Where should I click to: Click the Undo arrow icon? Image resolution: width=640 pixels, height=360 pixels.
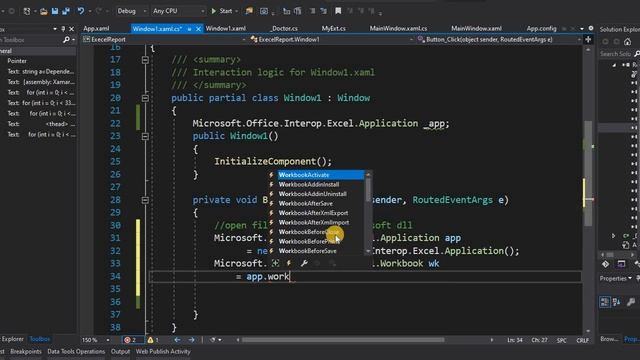tap(81, 11)
